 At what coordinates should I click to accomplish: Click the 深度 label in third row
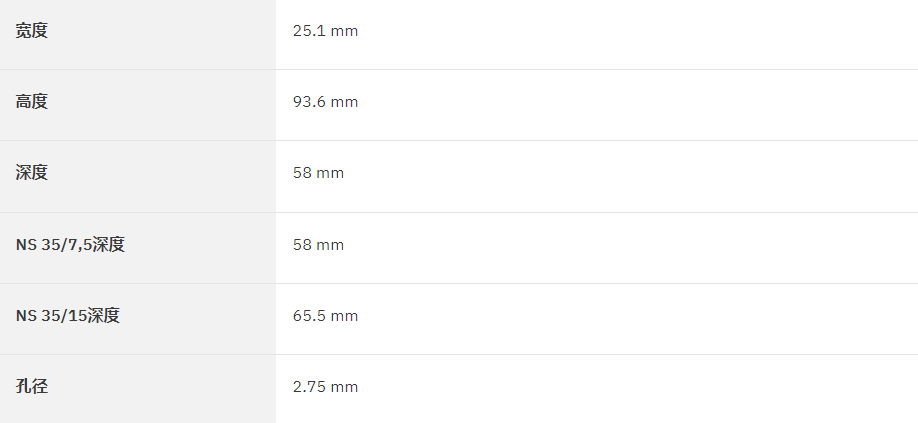pyautogui.click(x=32, y=173)
